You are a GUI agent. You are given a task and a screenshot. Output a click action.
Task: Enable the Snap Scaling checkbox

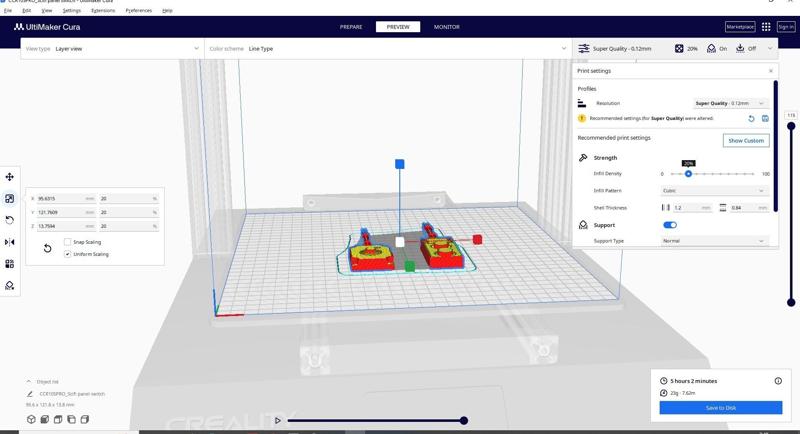[67, 242]
